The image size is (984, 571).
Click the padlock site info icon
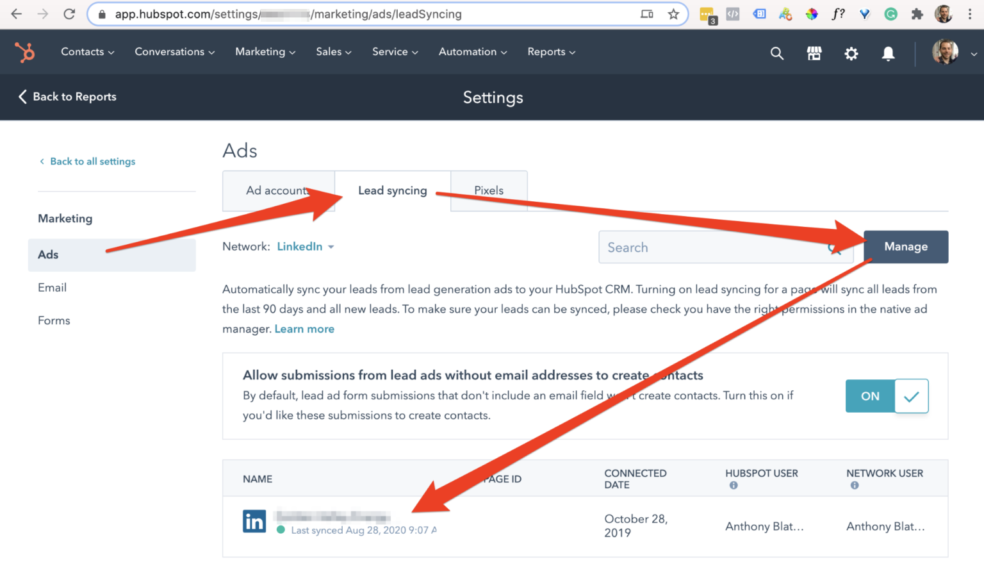(102, 14)
